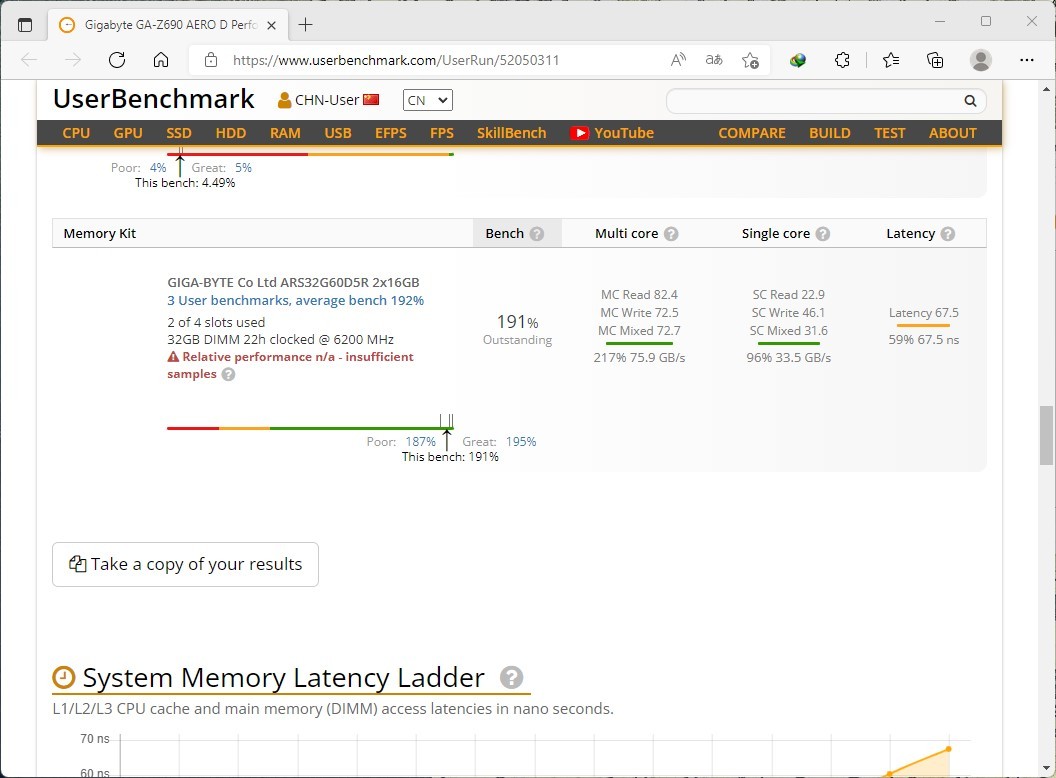This screenshot has height=778, width=1056.
Task: Click the IDM extension icon
Action: pos(798,60)
